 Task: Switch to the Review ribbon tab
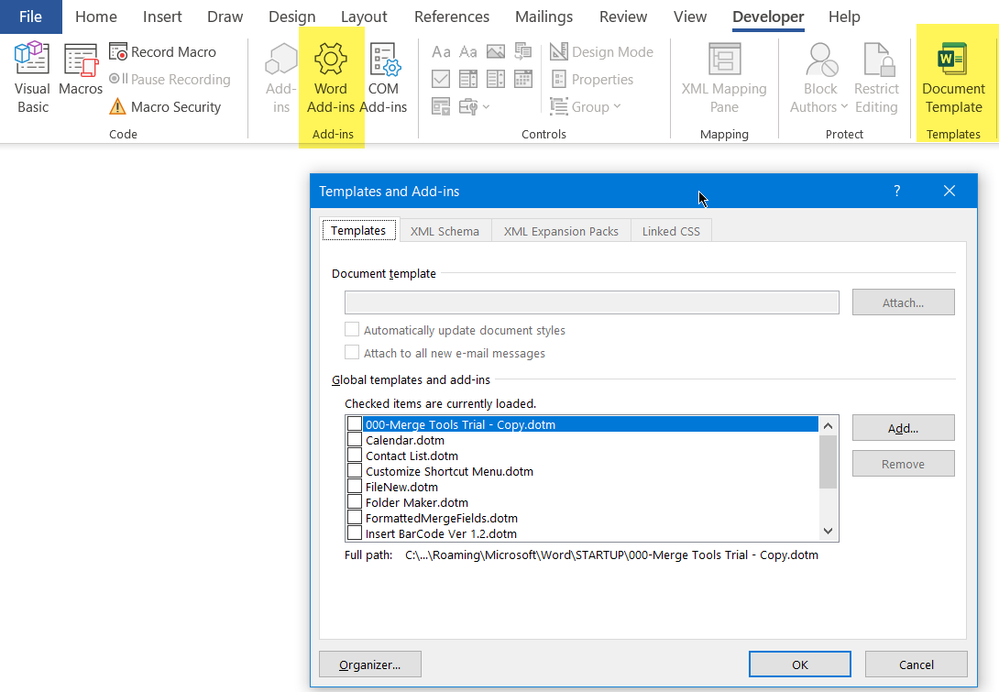(623, 17)
